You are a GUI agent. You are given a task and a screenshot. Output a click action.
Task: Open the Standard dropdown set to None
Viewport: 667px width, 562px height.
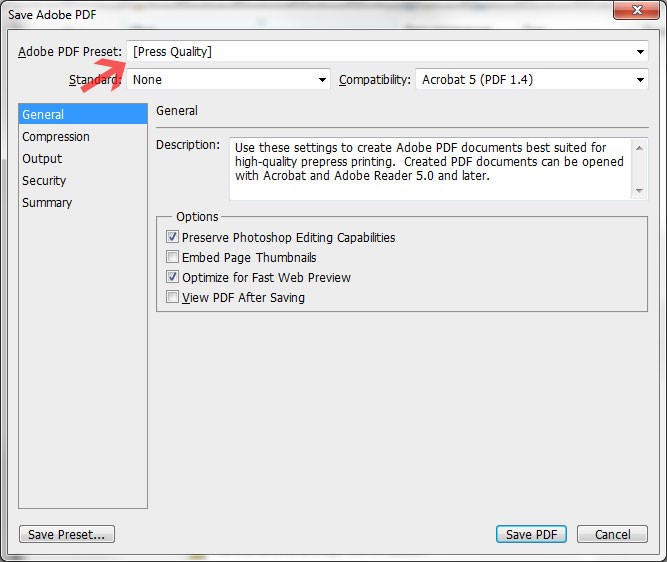228,80
